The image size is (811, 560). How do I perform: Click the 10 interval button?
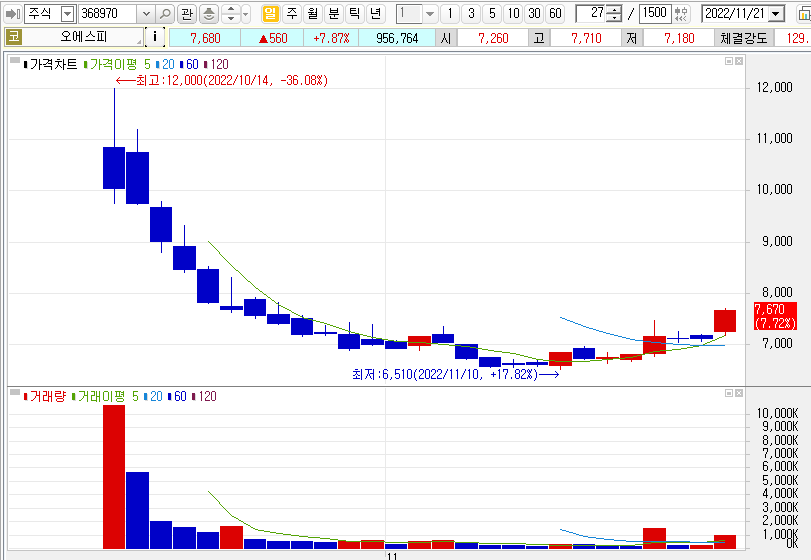[x=513, y=13]
